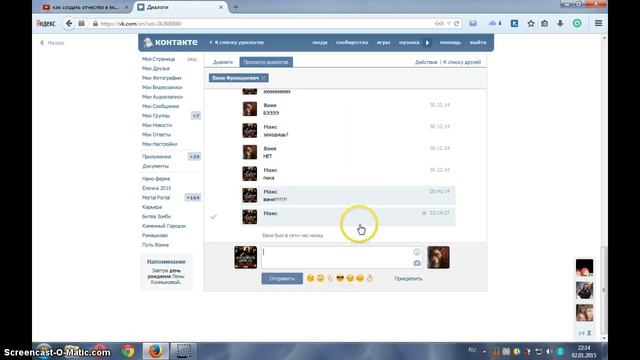The width and height of the screenshot is (640, 360).
Task: Close the Диалоги browser tab
Action: click(221, 7)
